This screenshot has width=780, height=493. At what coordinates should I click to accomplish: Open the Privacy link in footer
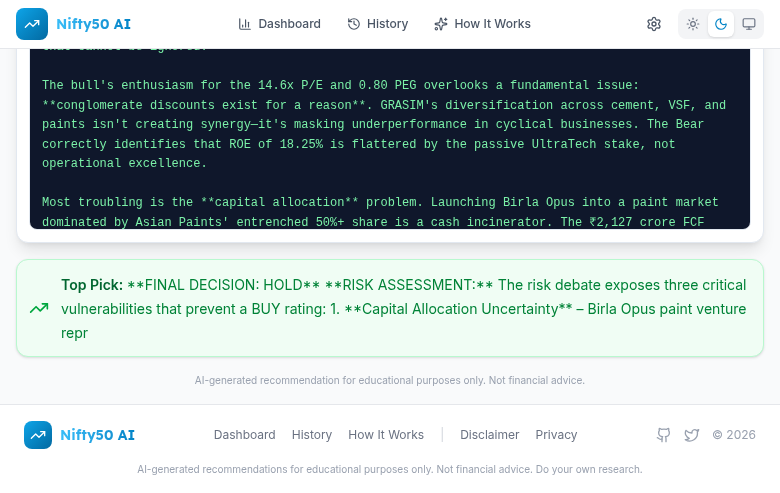556,435
